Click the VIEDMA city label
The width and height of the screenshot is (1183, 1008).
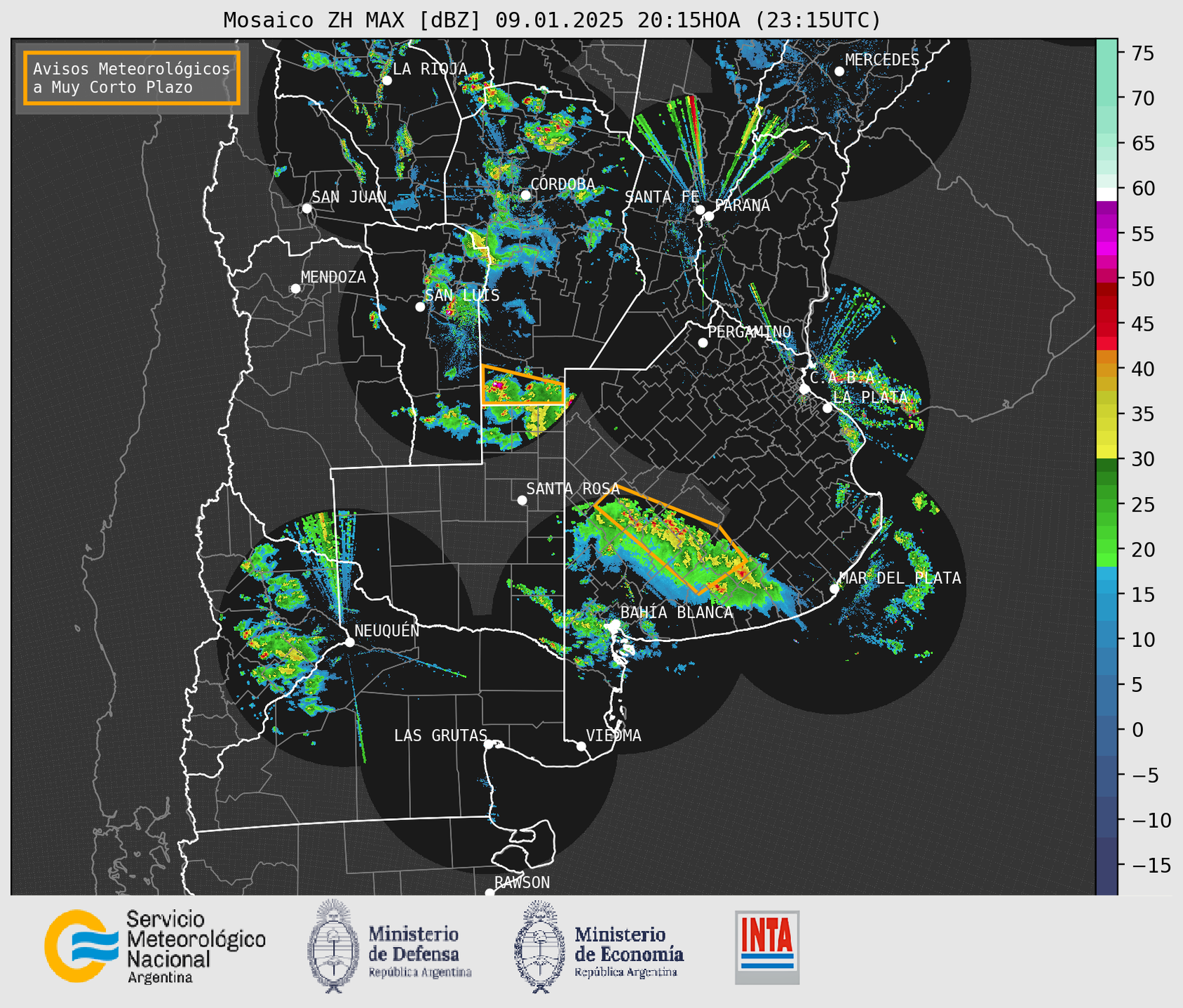click(614, 735)
